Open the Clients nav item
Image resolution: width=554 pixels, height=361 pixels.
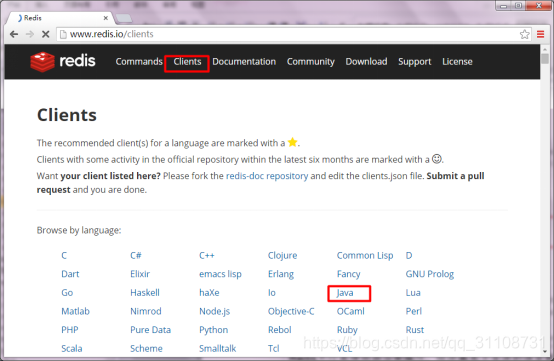[187, 61]
